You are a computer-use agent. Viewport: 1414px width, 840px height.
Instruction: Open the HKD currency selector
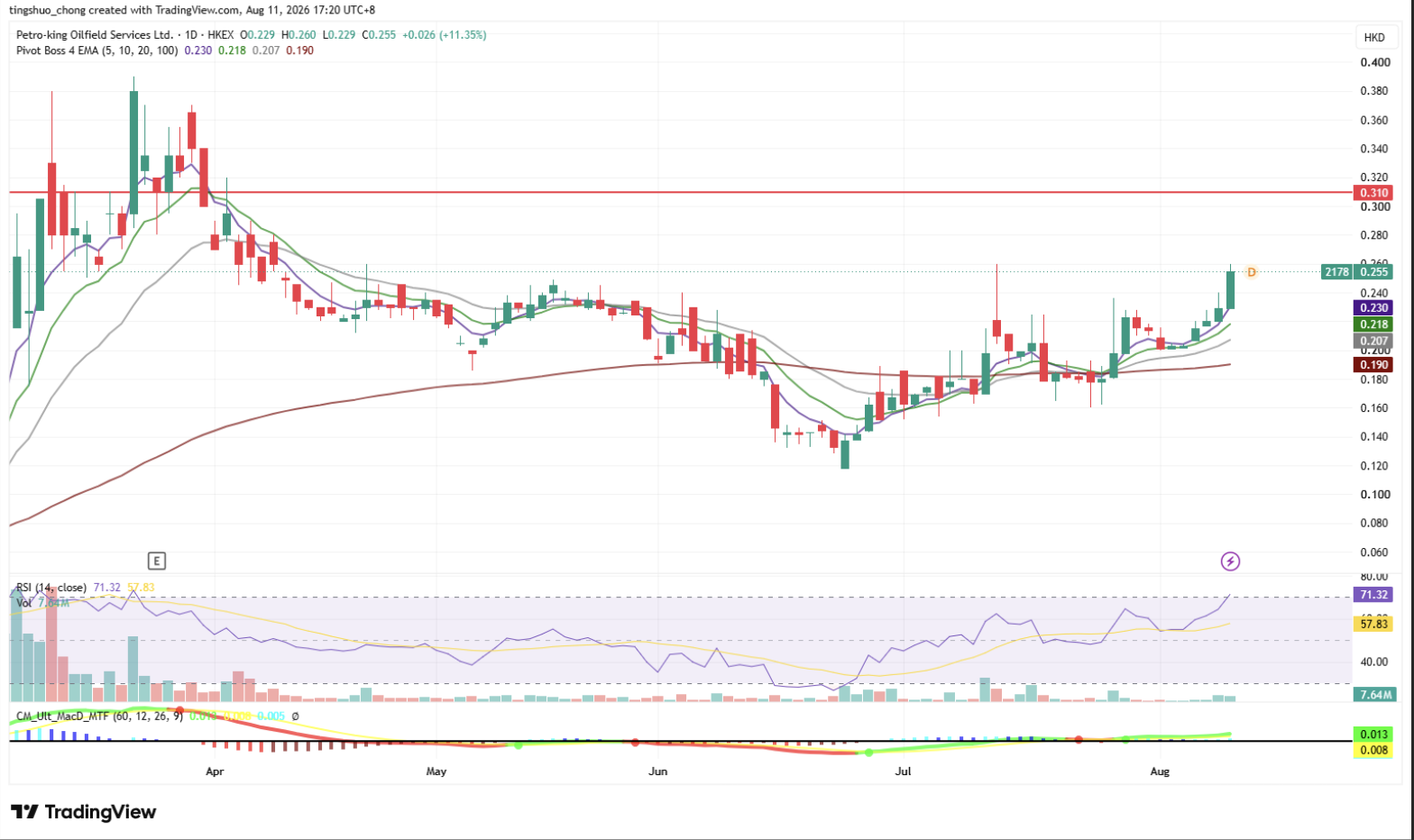click(1374, 37)
